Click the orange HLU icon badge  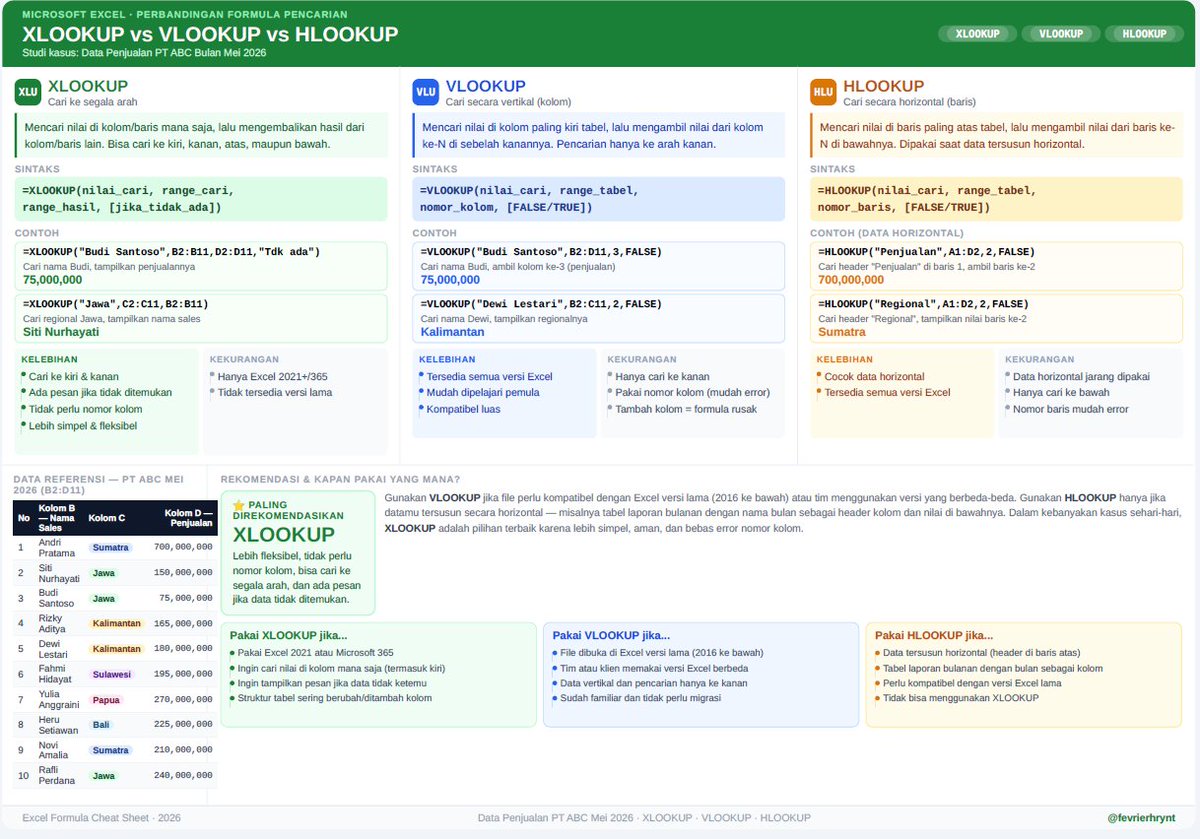tap(823, 92)
